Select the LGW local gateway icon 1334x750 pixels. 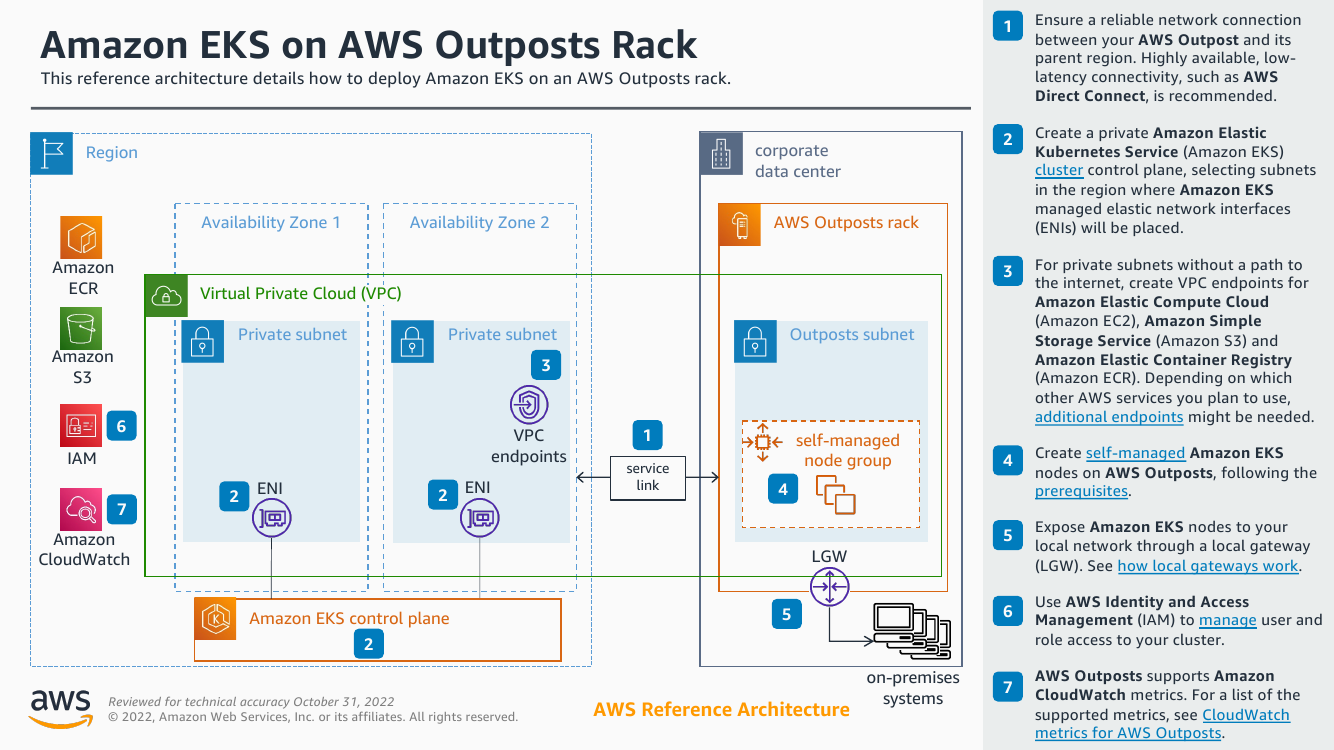point(829,587)
